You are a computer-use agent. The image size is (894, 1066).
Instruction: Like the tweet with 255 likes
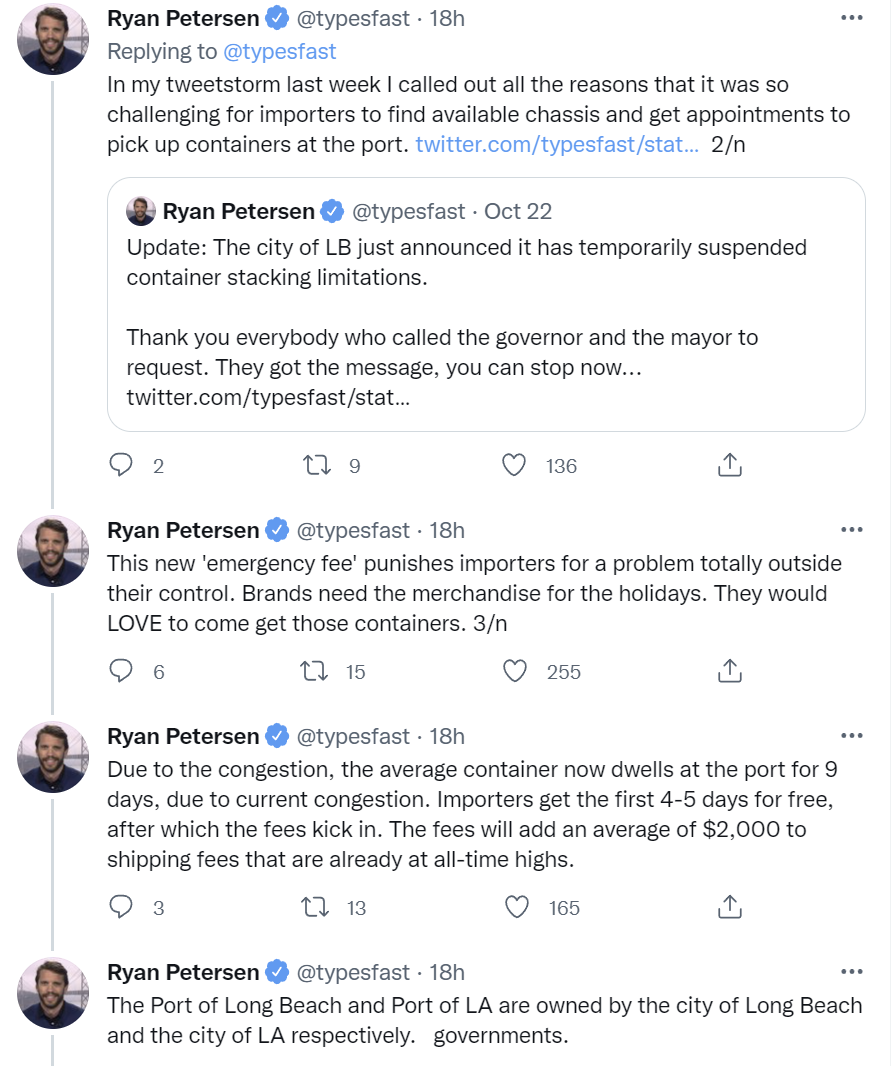(x=515, y=671)
